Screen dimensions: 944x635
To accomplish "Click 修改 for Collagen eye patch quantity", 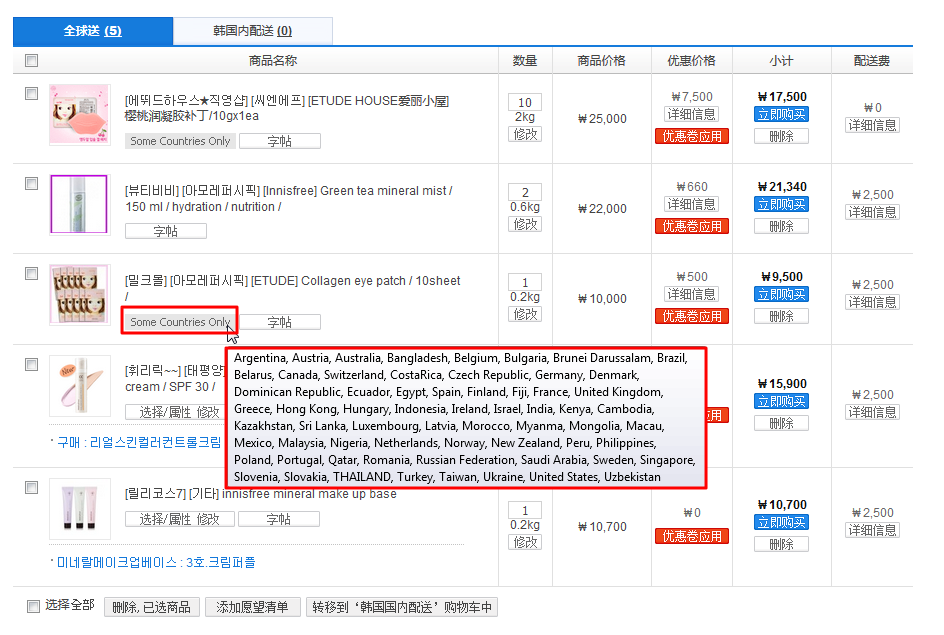I will 525,314.
